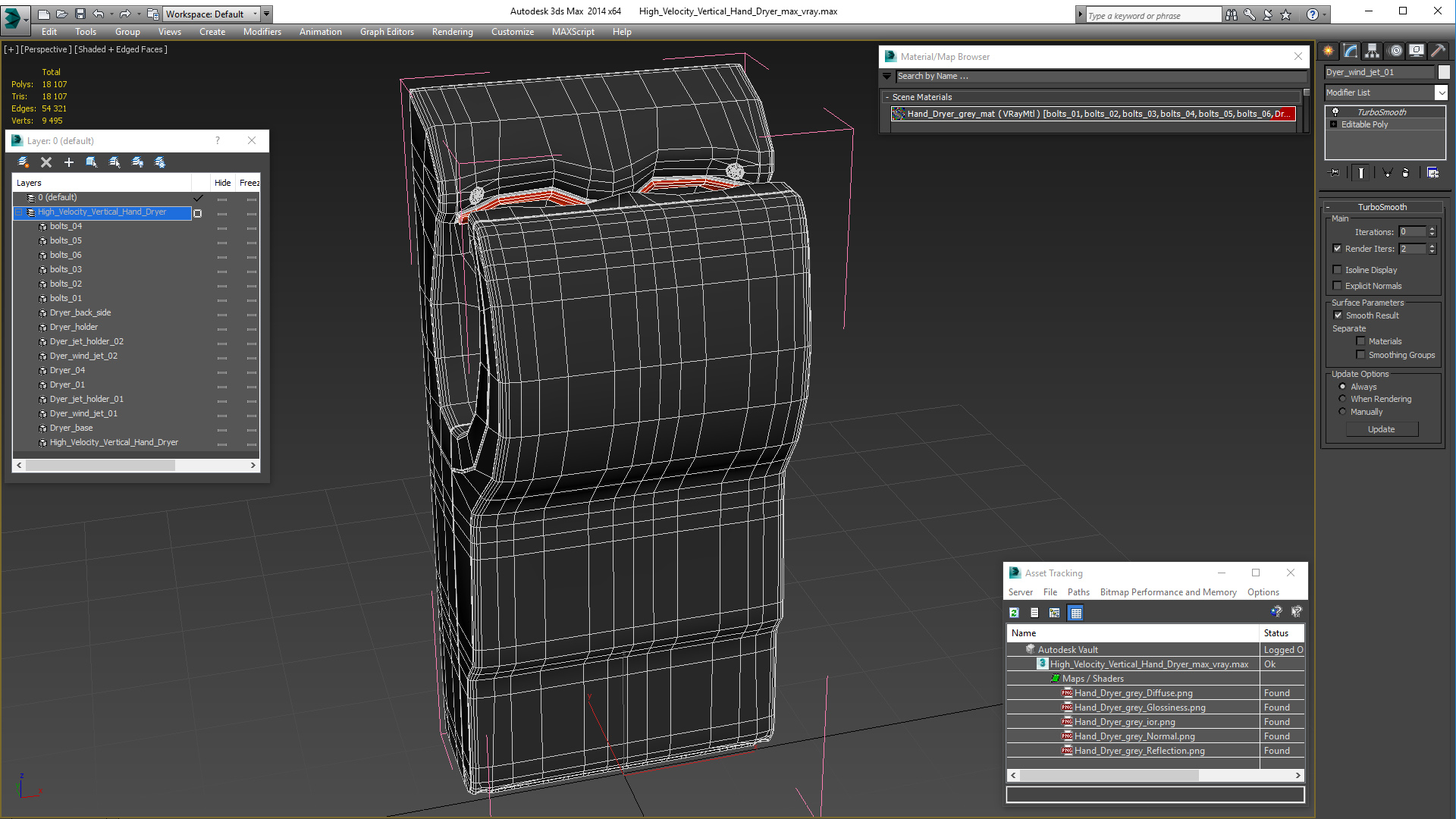Screen dimensions: 1456x819
Task: Open Bitmap Performance and Memory menu
Action: [1168, 592]
